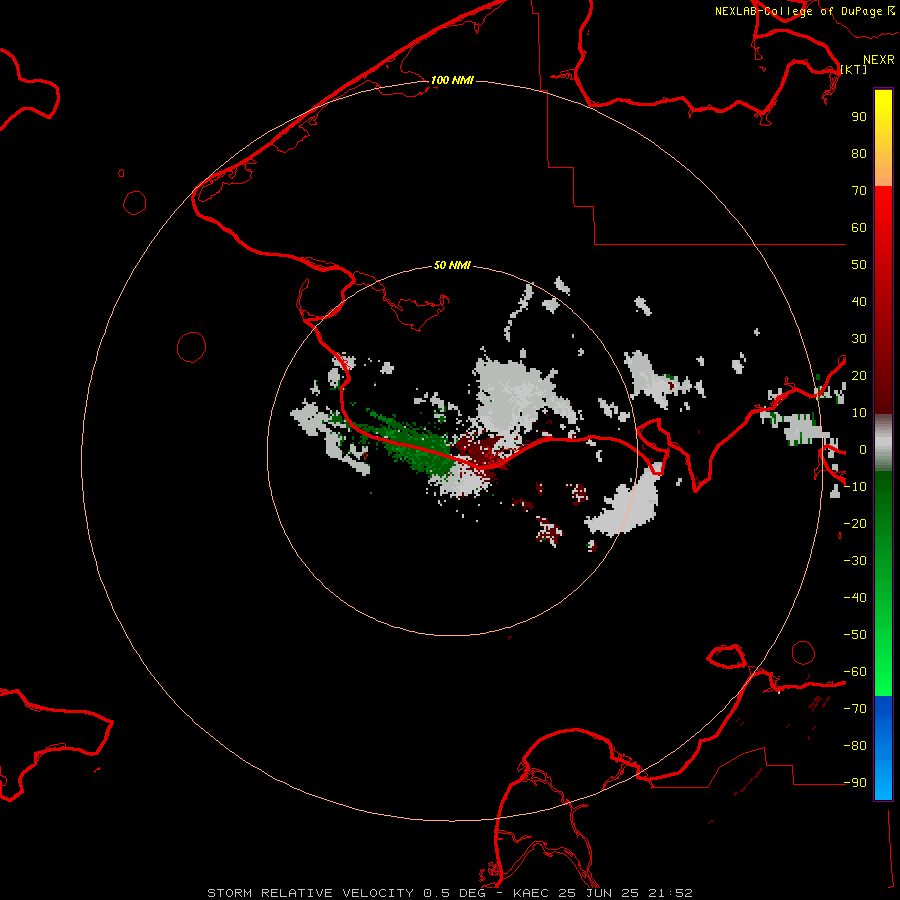Click the 40 value on the color scale
The image size is (900, 900).
click(859, 302)
